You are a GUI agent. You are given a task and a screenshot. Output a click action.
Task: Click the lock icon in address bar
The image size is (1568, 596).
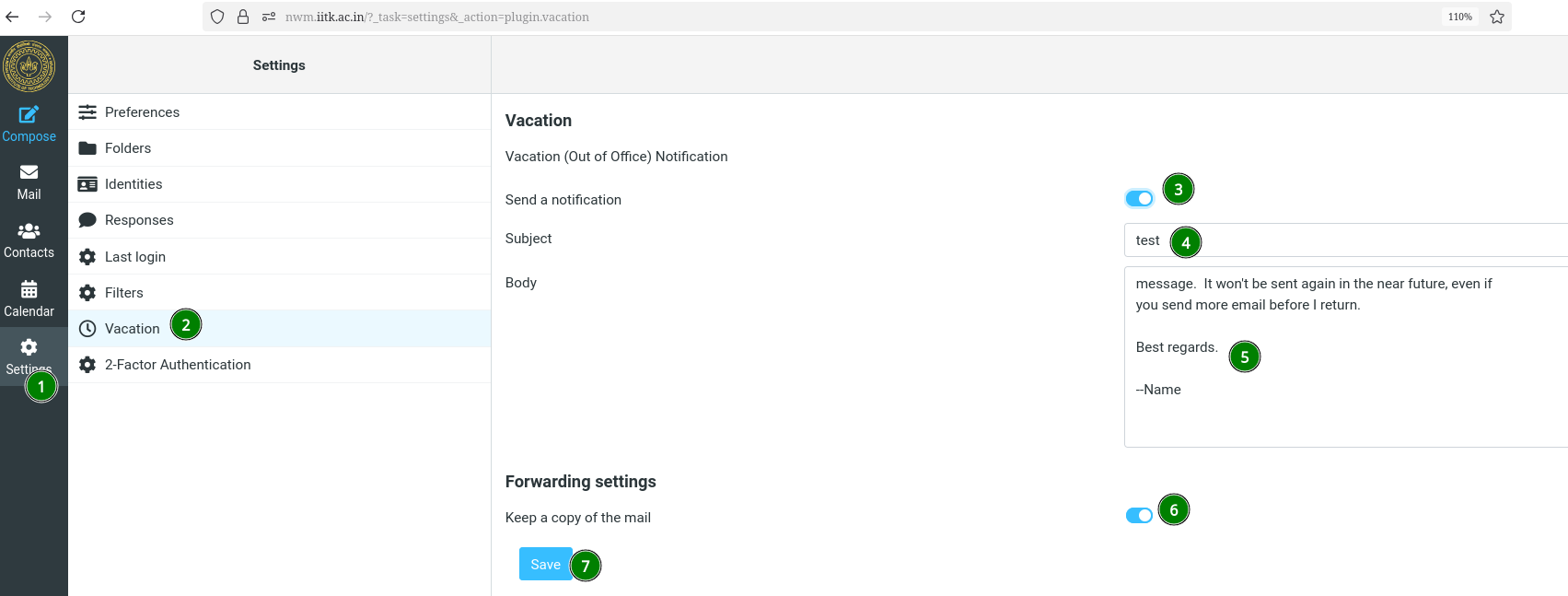(x=243, y=17)
